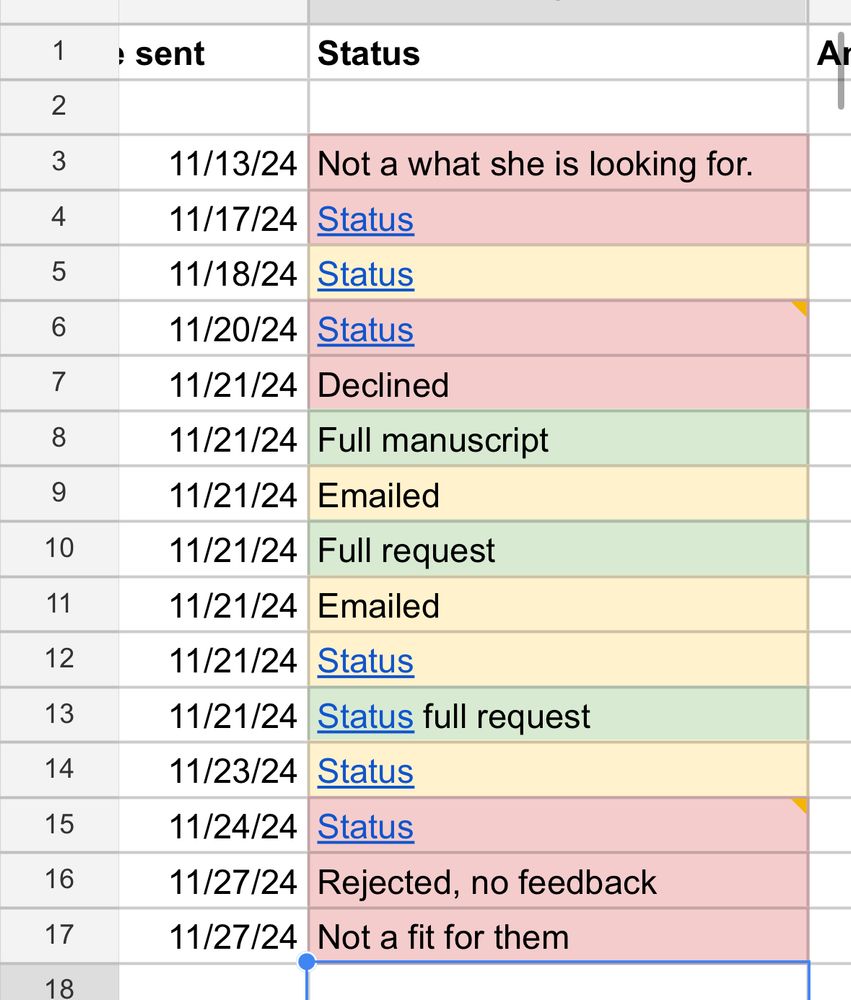
Task: Select the date cell 11/13/24
Action: (x=213, y=163)
